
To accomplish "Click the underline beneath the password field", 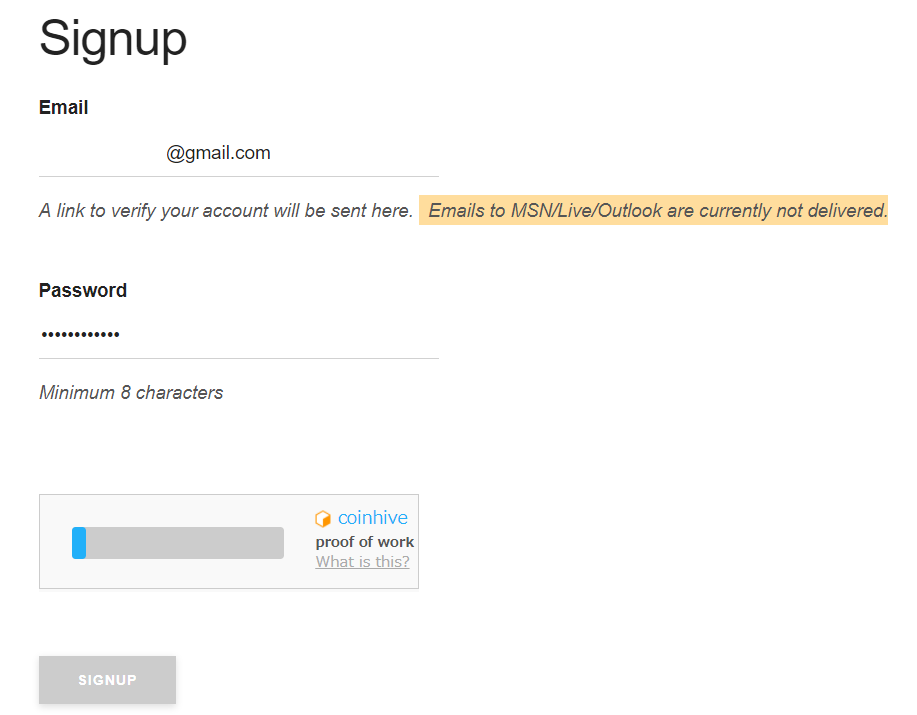I will [238, 358].
